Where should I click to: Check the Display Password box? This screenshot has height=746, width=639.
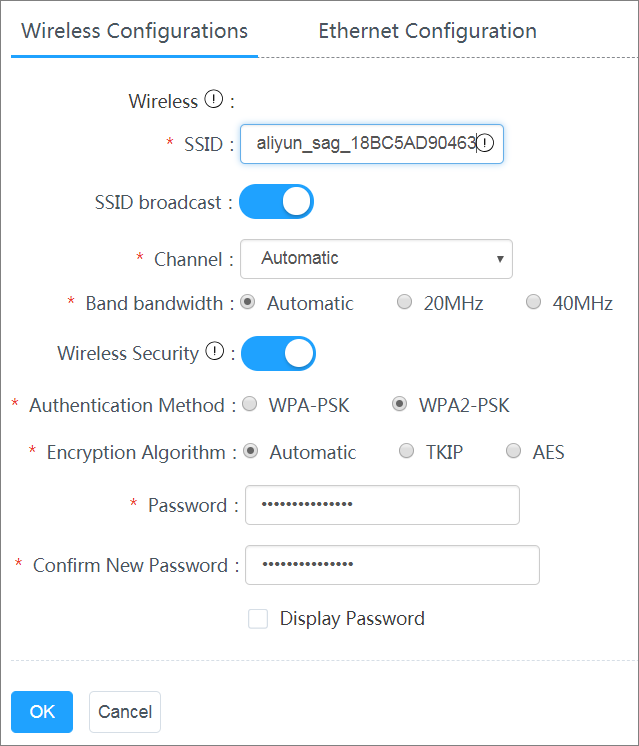[258, 619]
